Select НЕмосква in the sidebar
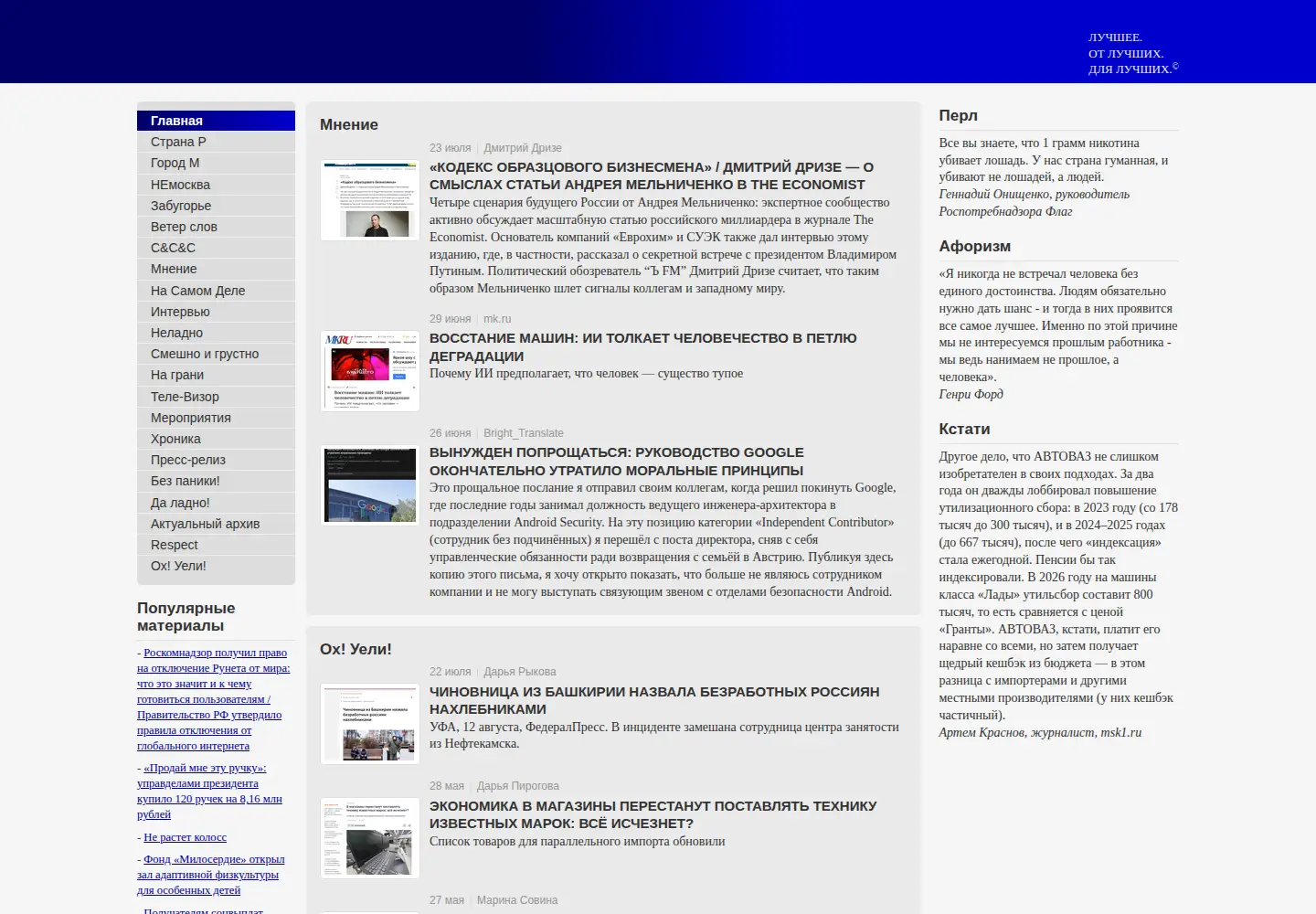Screen dimensions: 1316x914 click(216, 185)
